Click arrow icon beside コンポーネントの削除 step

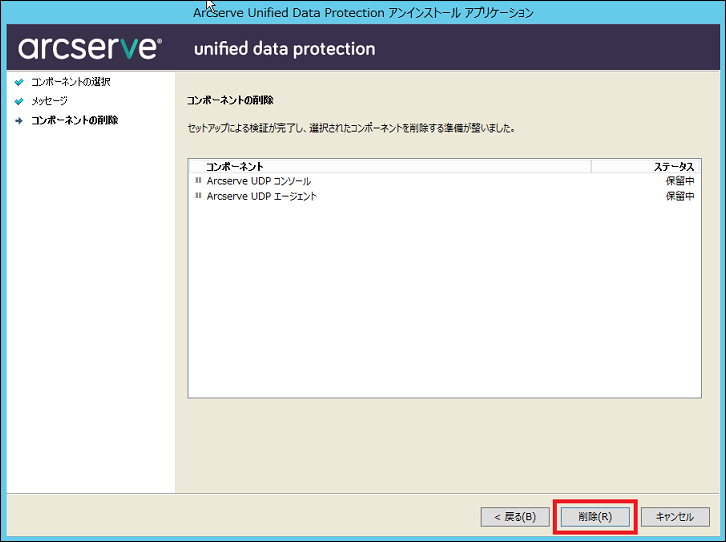click(x=19, y=121)
